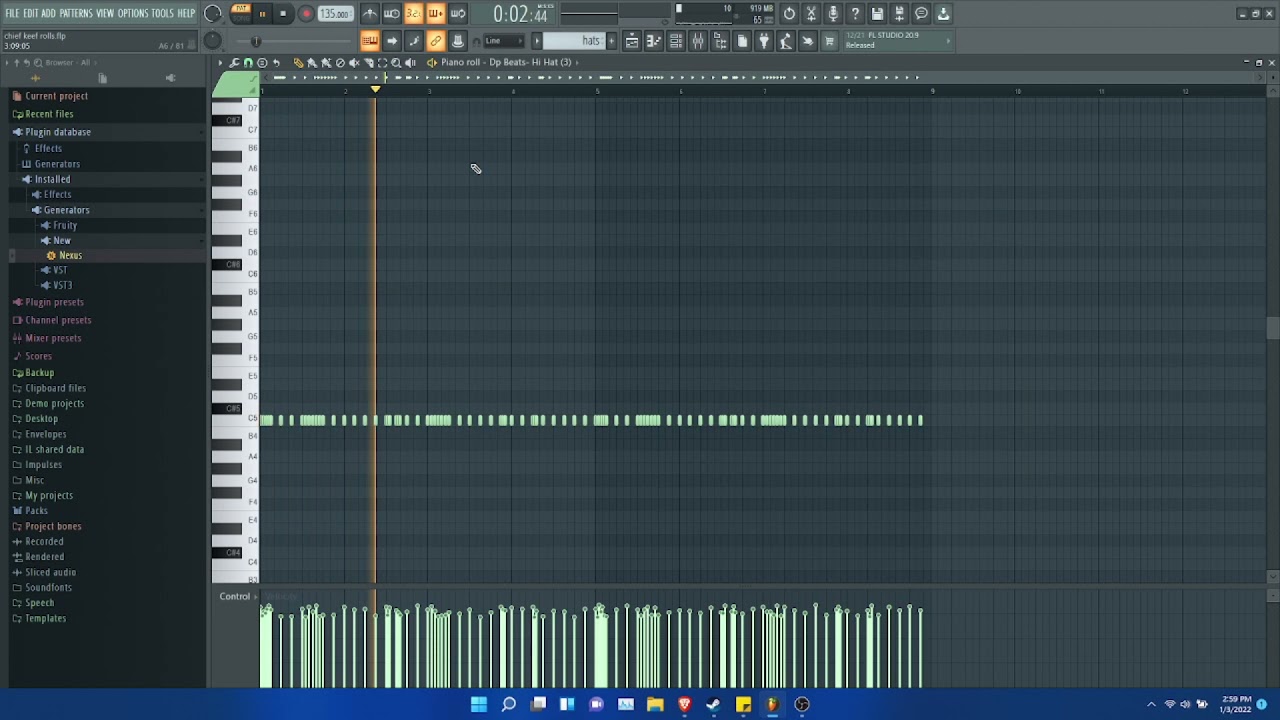Viewport: 1280px width, 720px height.
Task: Expand the Fruity folder
Action: (x=65, y=225)
